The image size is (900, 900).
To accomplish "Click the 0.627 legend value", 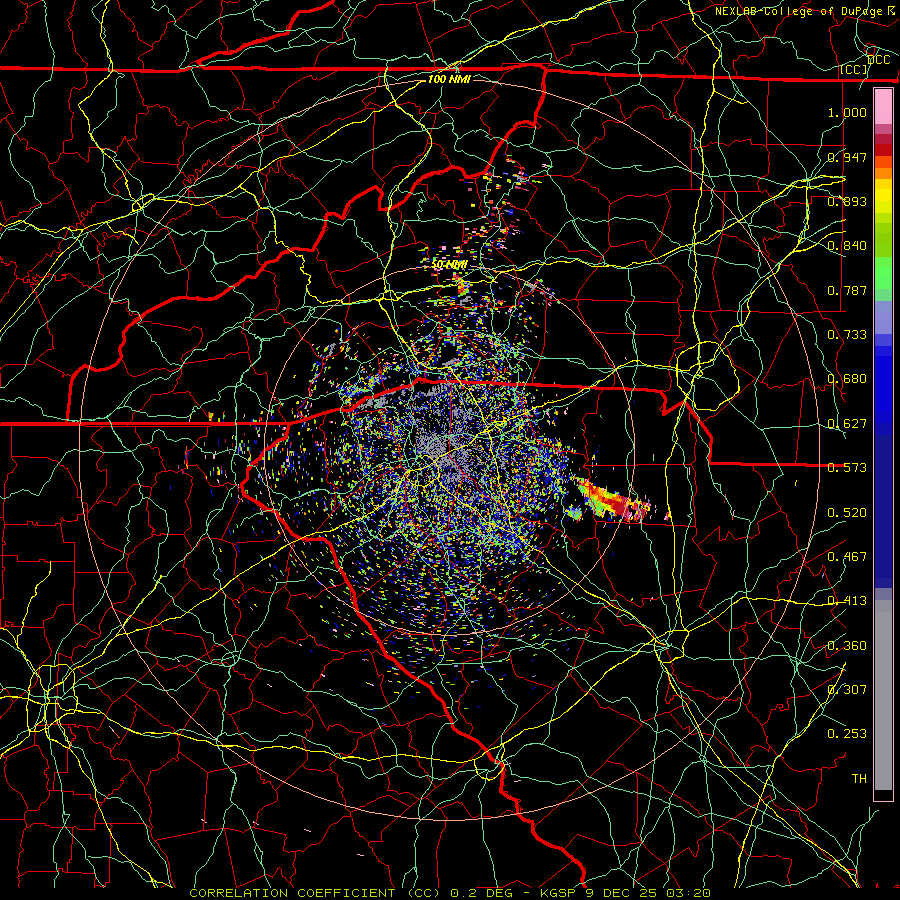I will 847,424.
